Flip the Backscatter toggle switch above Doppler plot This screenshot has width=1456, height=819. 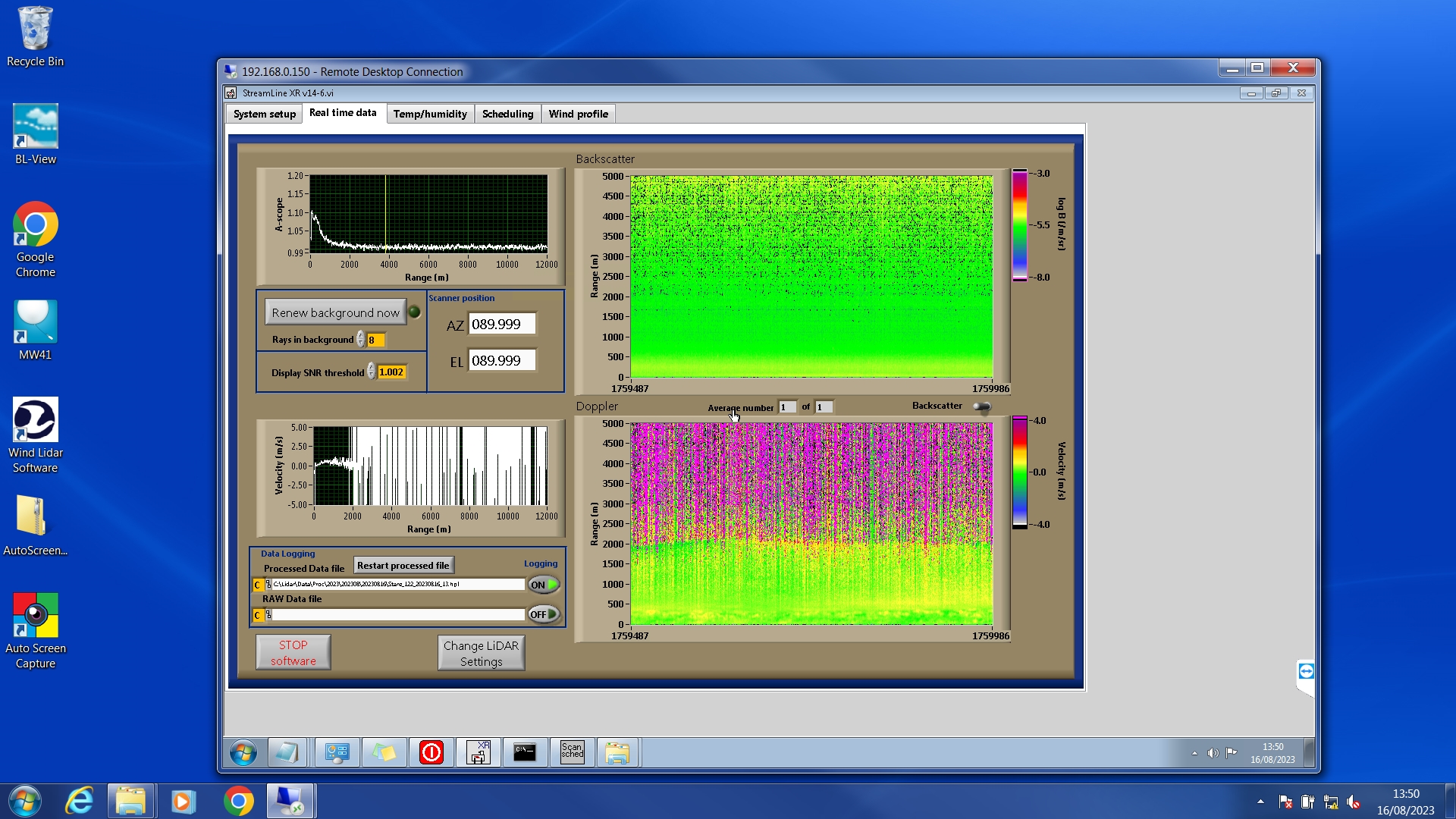point(982,406)
